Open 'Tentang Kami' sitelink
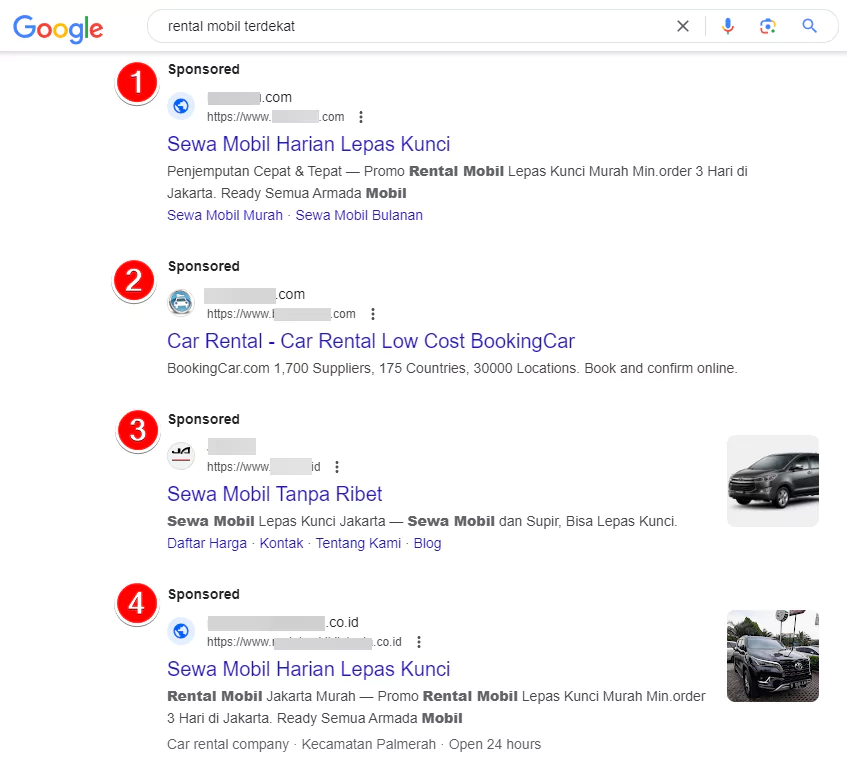The image size is (847, 767). (x=358, y=543)
